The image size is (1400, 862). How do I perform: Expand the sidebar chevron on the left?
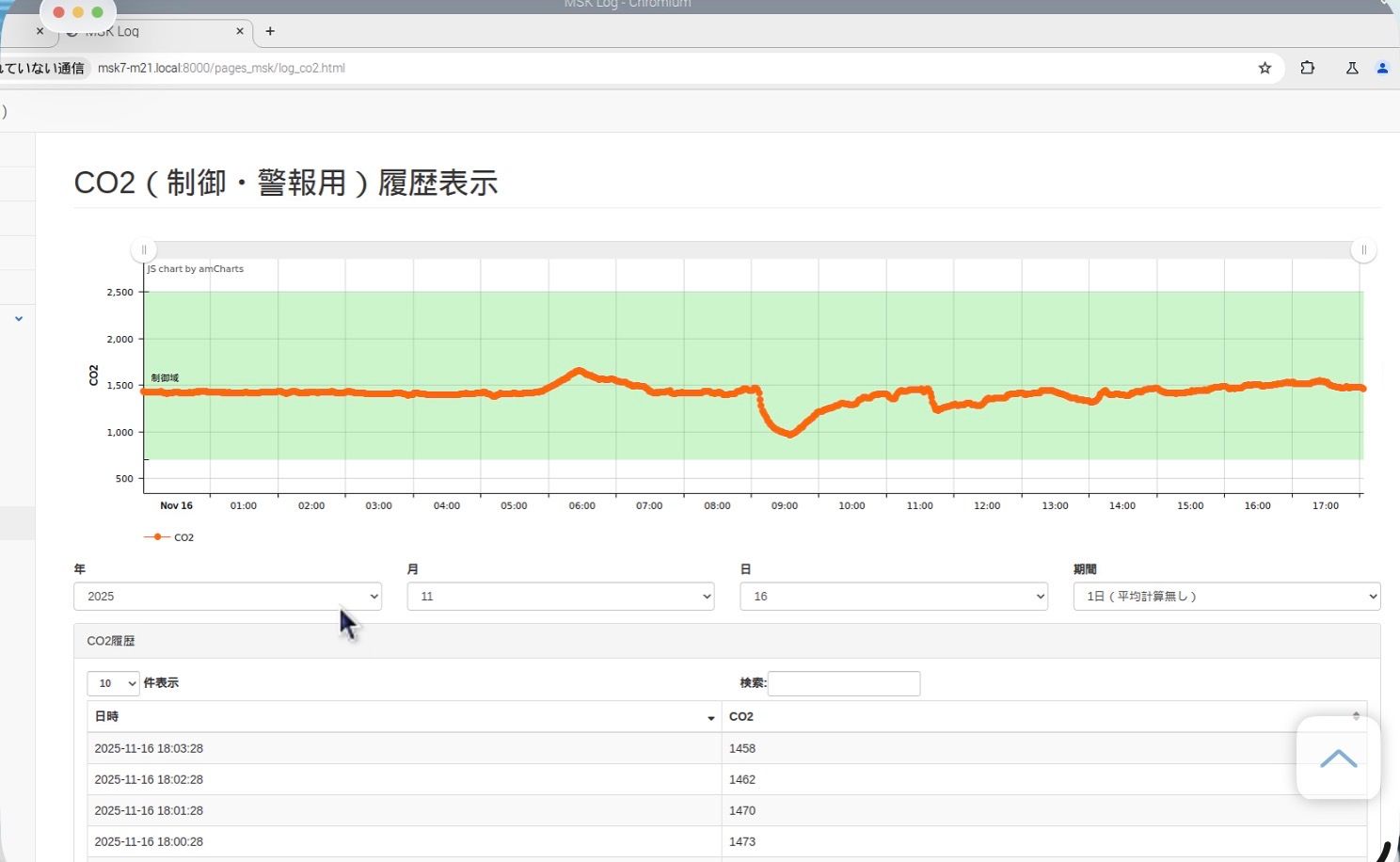[x=19, y=319]
